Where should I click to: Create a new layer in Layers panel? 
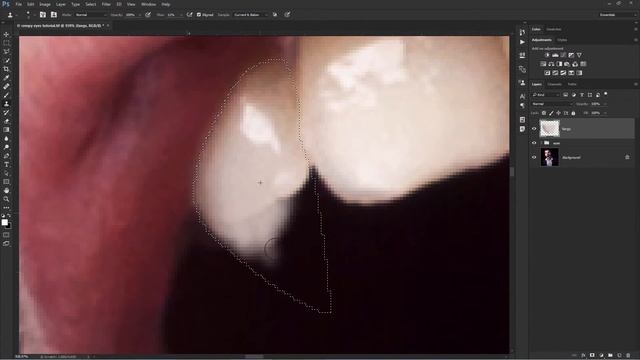pos(620,356)
